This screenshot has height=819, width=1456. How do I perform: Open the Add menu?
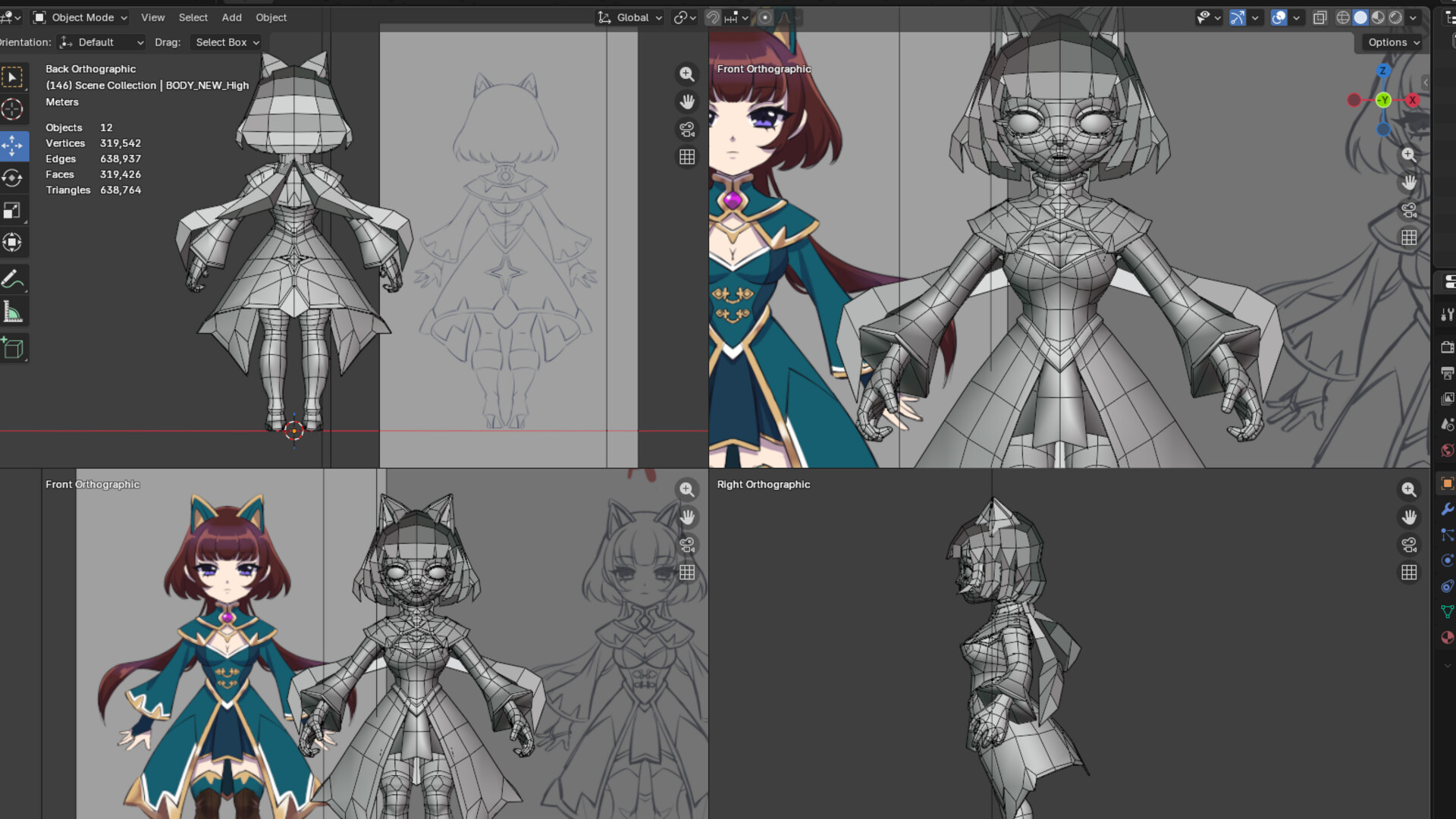coord(231,17)
